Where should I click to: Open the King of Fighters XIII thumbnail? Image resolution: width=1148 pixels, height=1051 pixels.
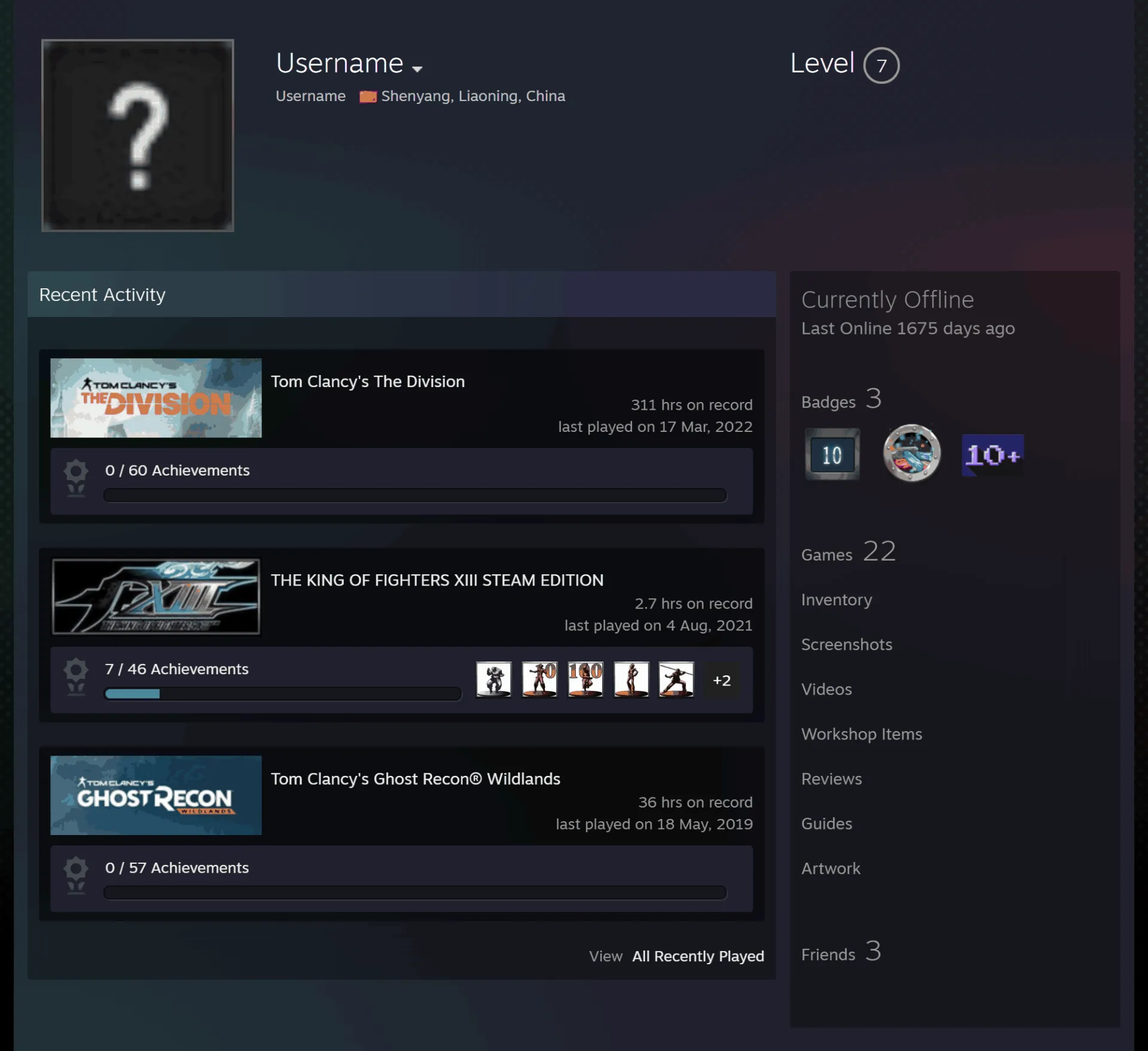(156, 596)
